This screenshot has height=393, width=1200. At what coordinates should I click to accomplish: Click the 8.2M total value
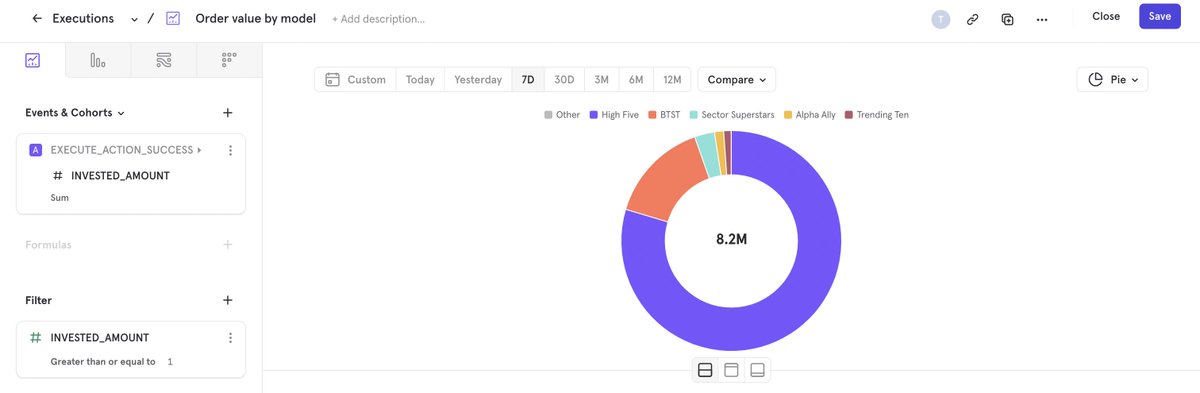pyautogui.click(x=732, y=240)
